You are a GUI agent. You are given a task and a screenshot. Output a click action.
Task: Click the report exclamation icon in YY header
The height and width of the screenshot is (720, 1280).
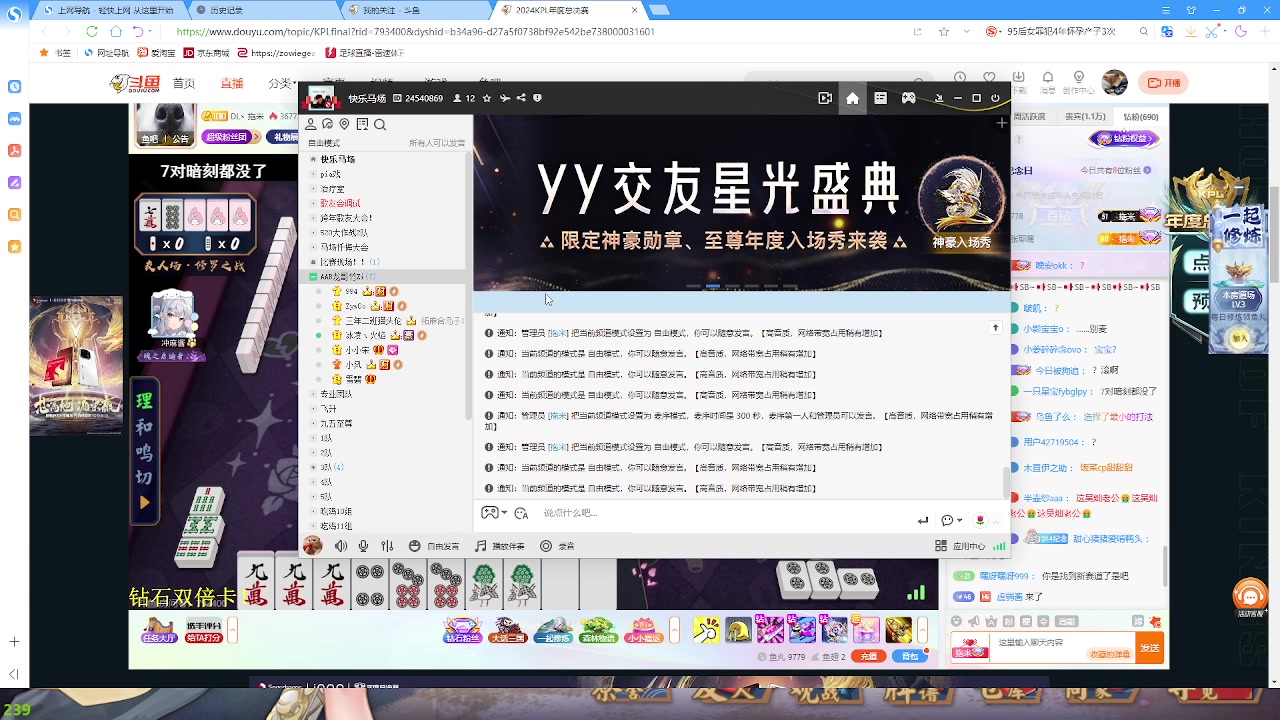click(x=537, y=98)
